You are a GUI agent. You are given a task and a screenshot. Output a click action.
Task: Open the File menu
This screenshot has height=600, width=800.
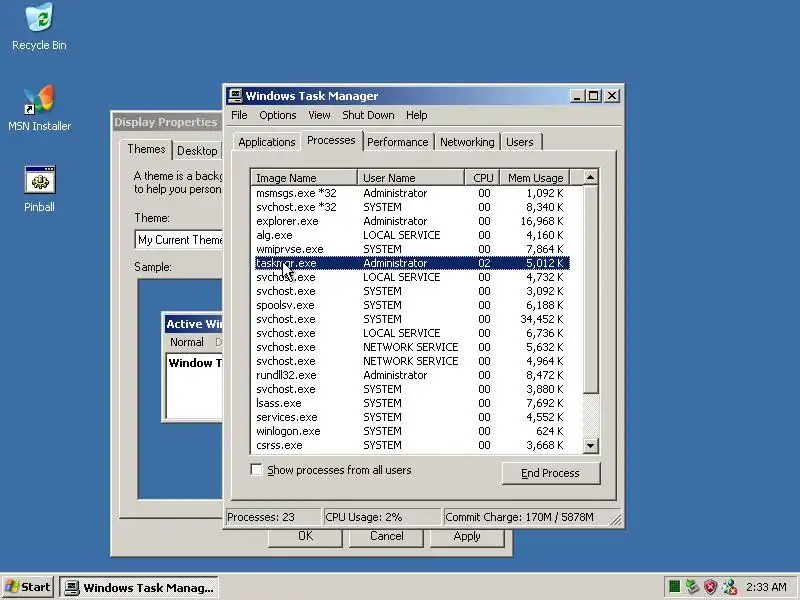pyautogui.click(x=239, y=115)
